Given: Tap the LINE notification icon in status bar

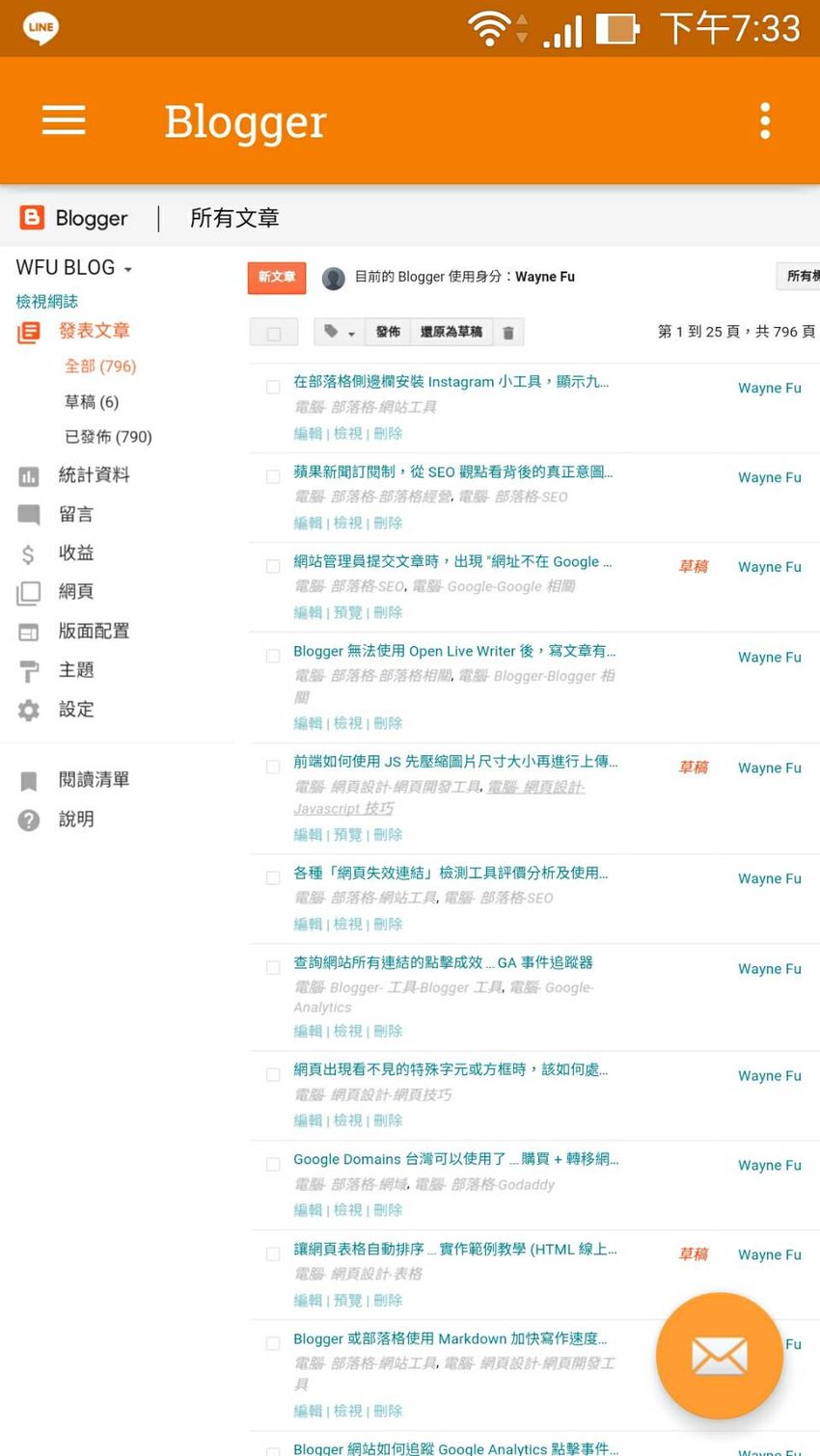Looking at the screenshot, I should [41, 28].
